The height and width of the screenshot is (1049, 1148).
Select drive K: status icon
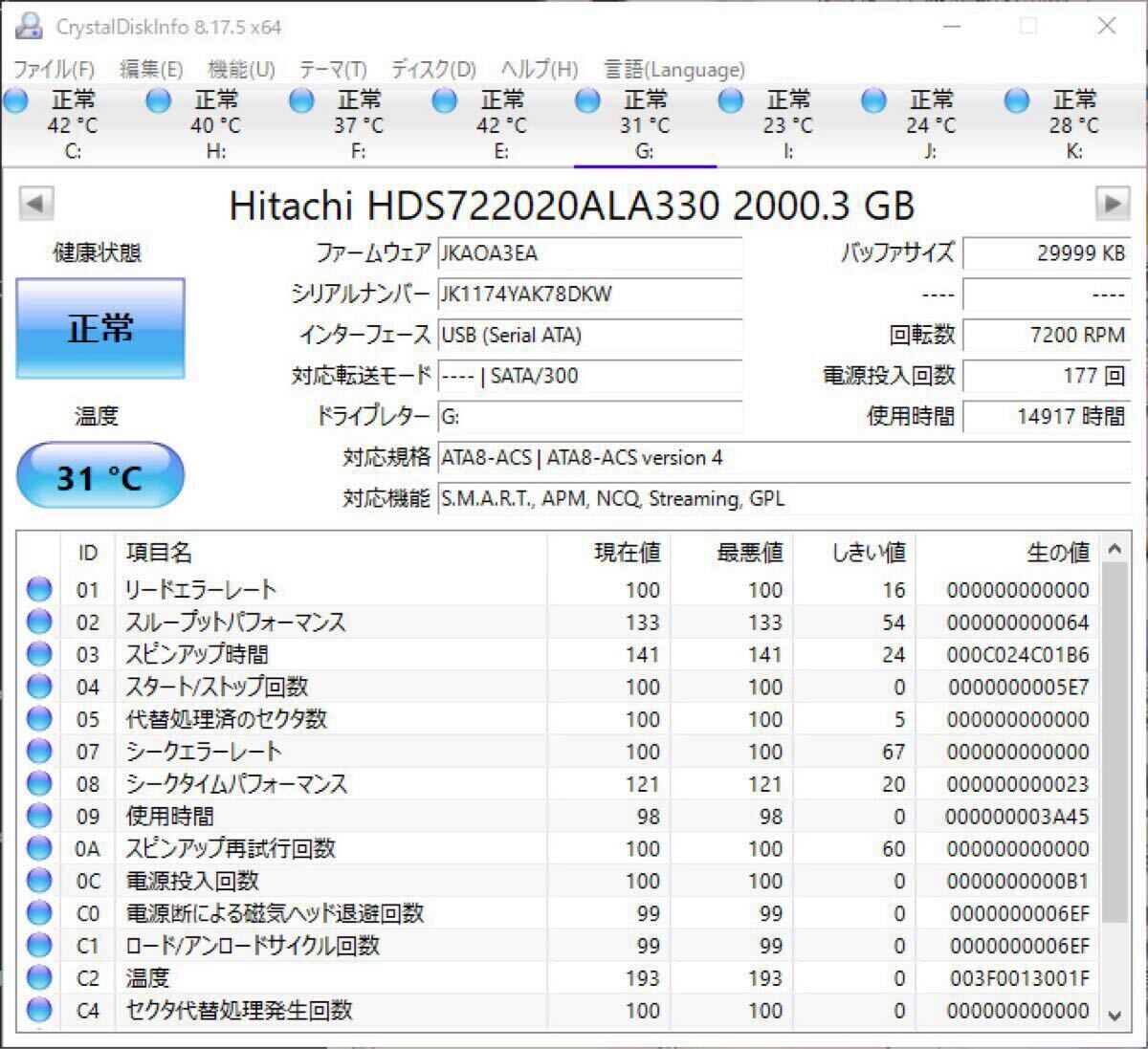[1017, 100]
